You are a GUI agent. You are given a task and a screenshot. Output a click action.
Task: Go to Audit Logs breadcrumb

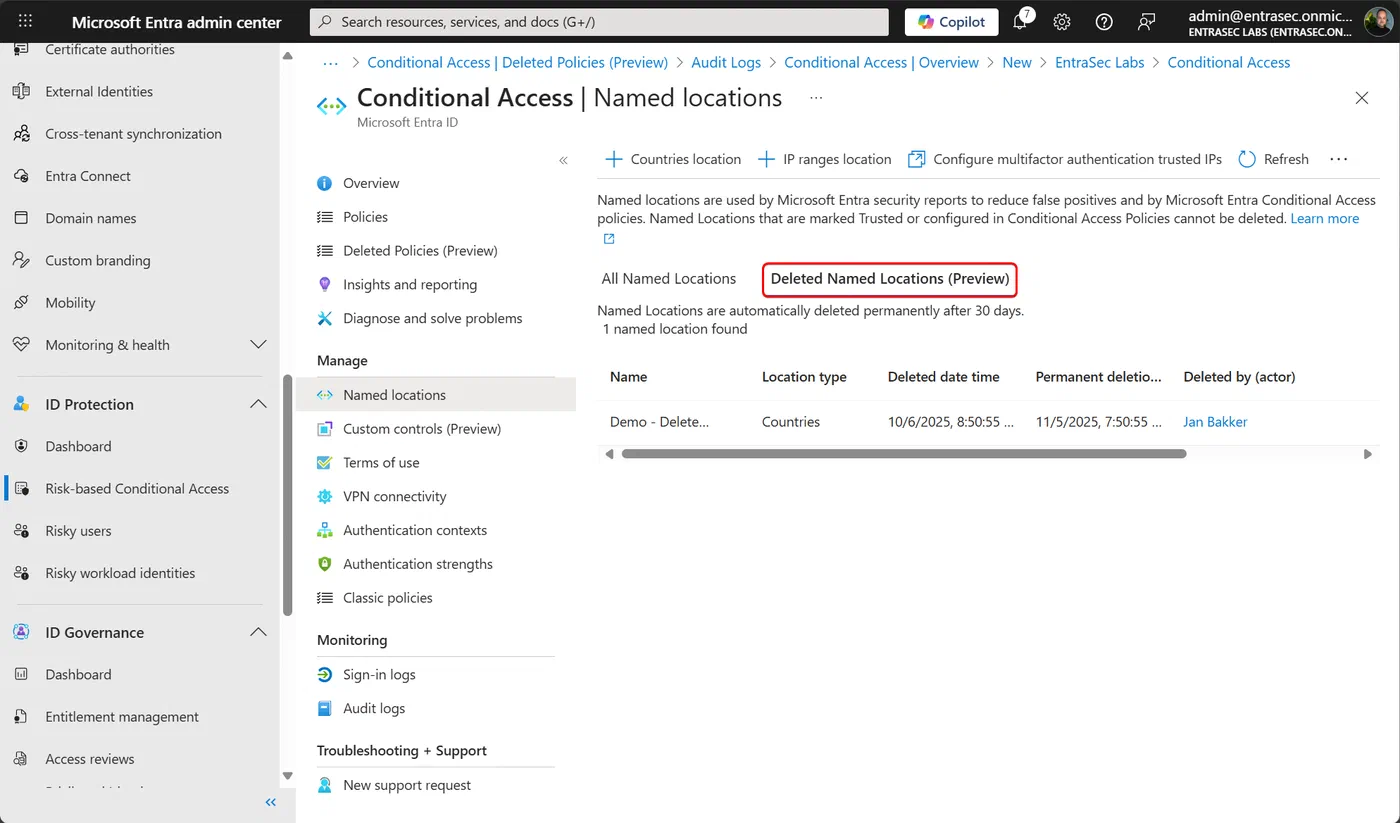[x=726, y=62]
